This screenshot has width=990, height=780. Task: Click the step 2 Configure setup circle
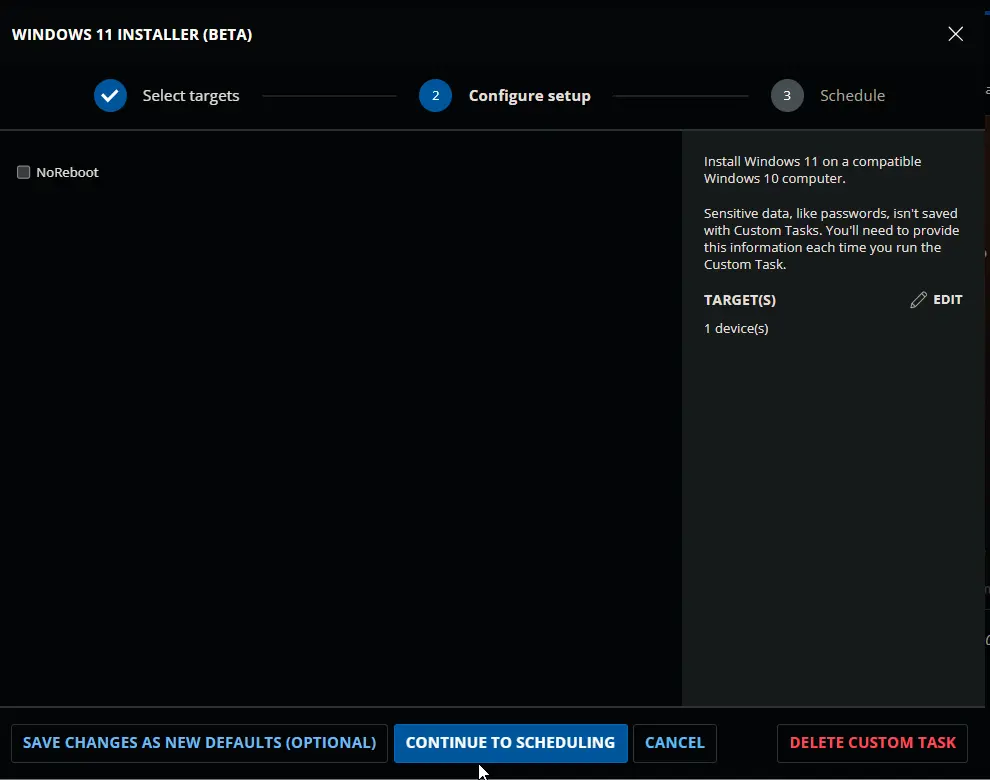436,95
